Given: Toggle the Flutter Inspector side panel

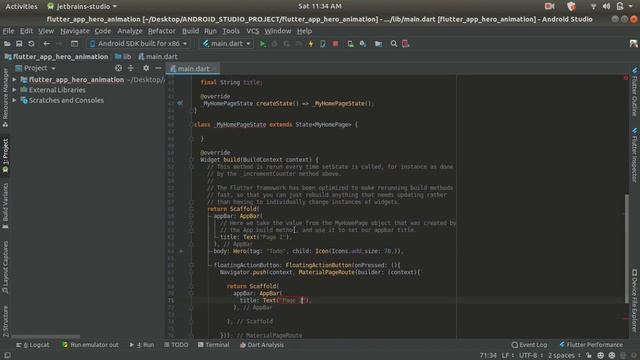Looking at the screenshot, I should pyautogui.click(x=635, y=155).
